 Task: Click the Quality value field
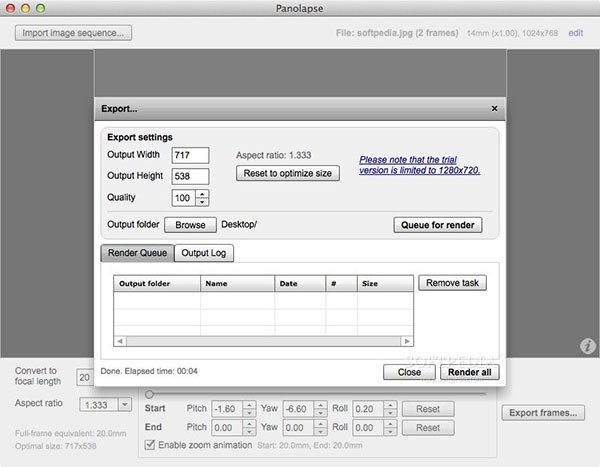tap(184, 198)
